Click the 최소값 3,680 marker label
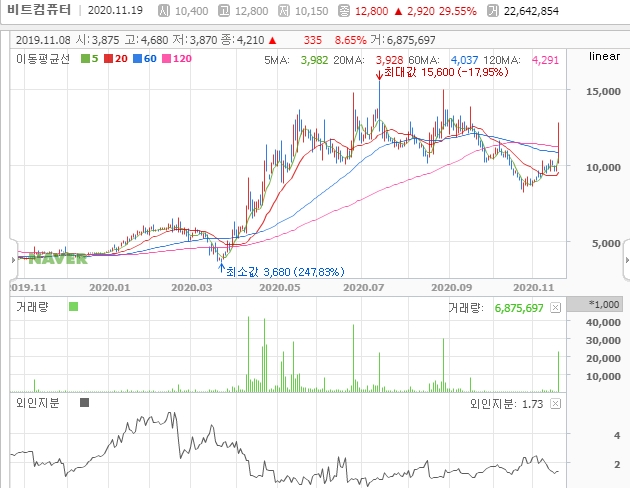Screen dimensions: 630x488 tap(285, 272)
